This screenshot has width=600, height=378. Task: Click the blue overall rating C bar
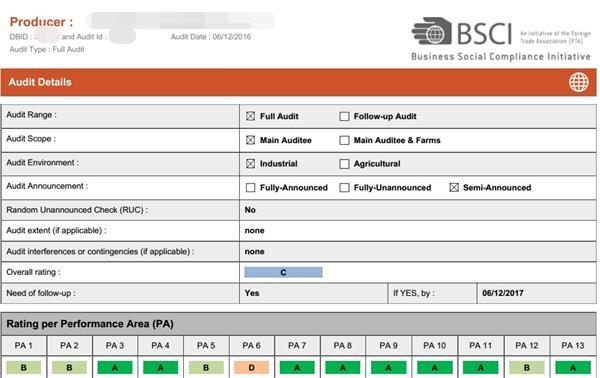point(283,272)
